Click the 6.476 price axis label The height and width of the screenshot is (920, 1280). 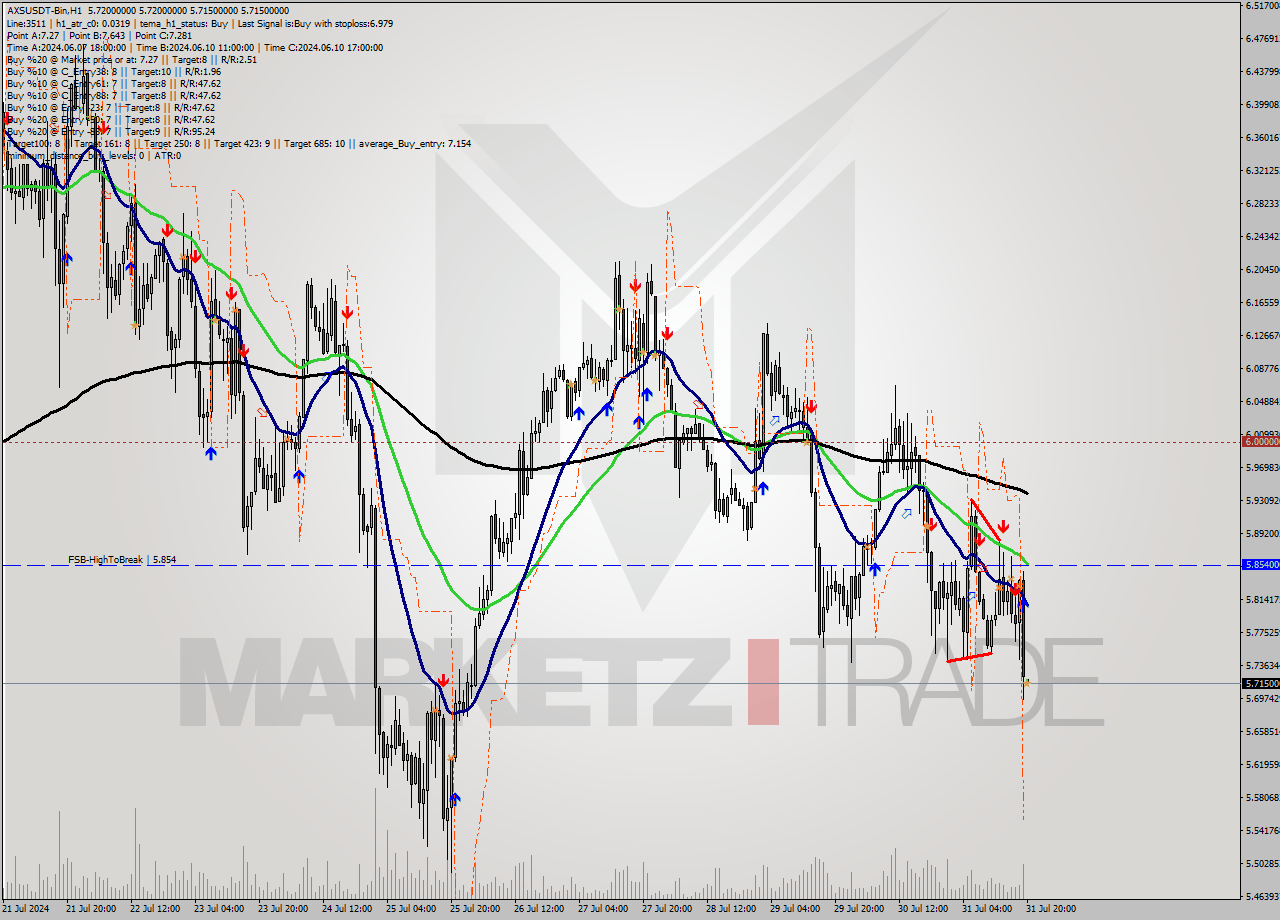pyautogui.click(x=1262, y=39)
